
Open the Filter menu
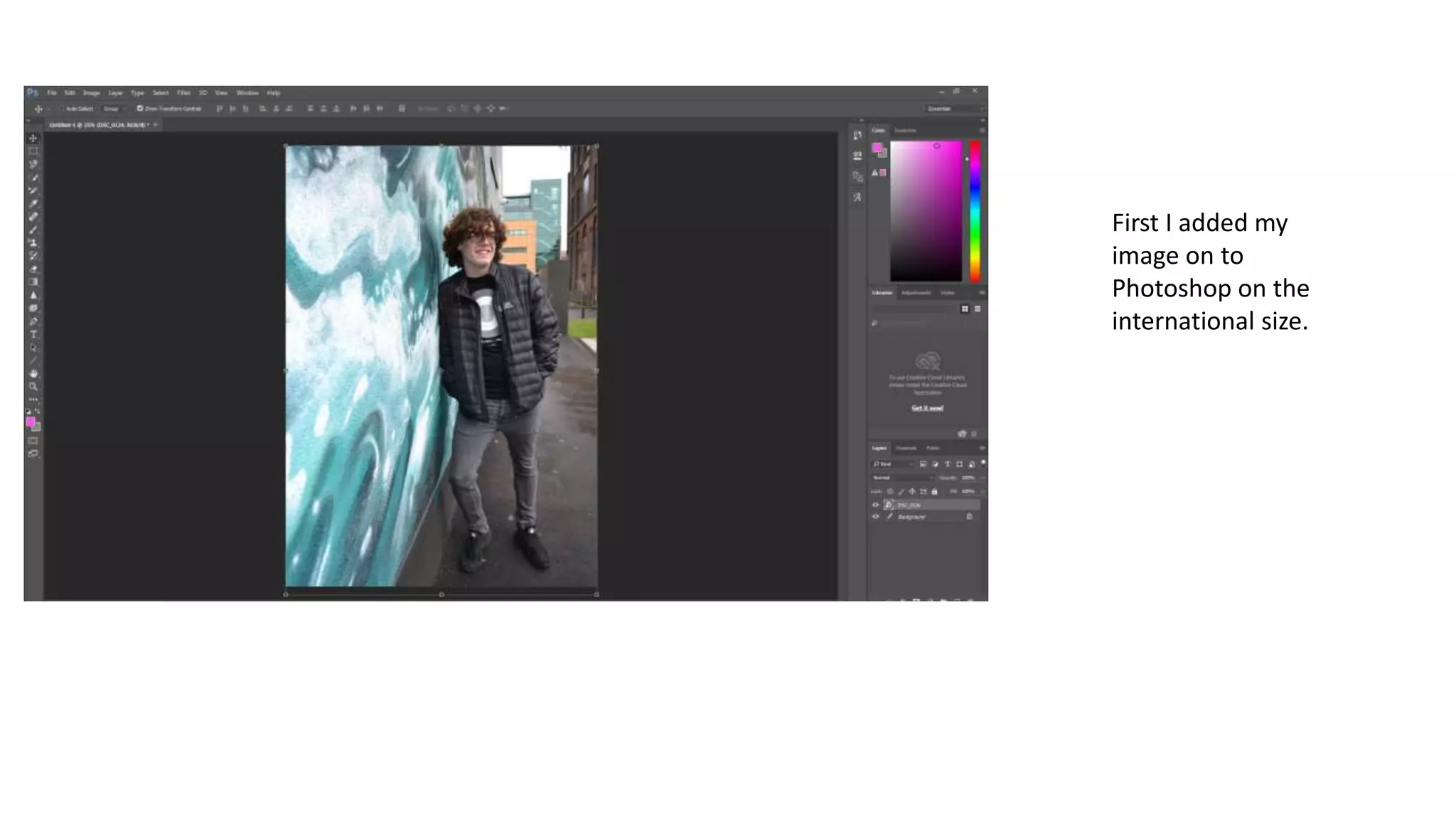(x=183, y=93)
